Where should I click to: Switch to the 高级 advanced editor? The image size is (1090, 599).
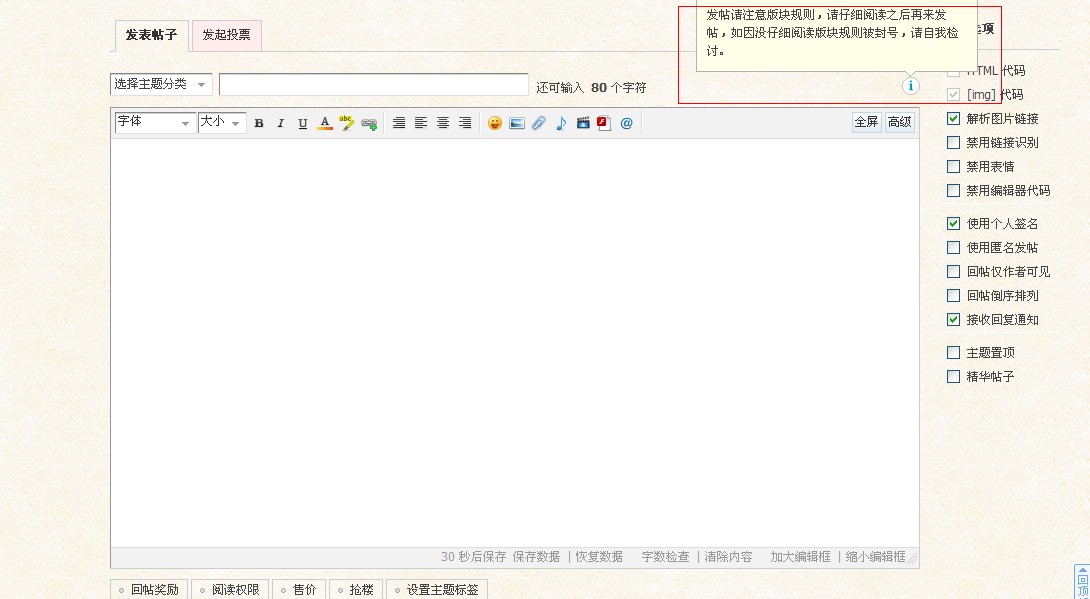tap(900, 122)
